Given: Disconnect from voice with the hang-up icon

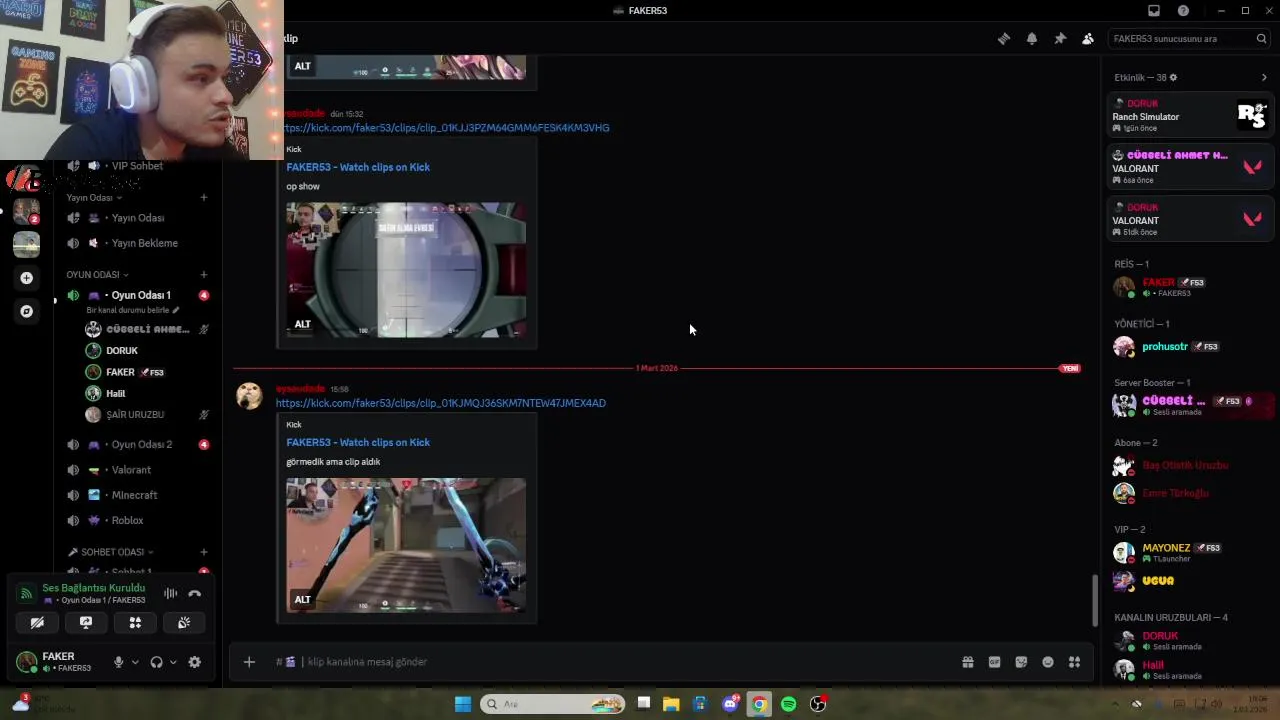Looking at the screenshot, I should pyautogui.click(x=195, y=594).
